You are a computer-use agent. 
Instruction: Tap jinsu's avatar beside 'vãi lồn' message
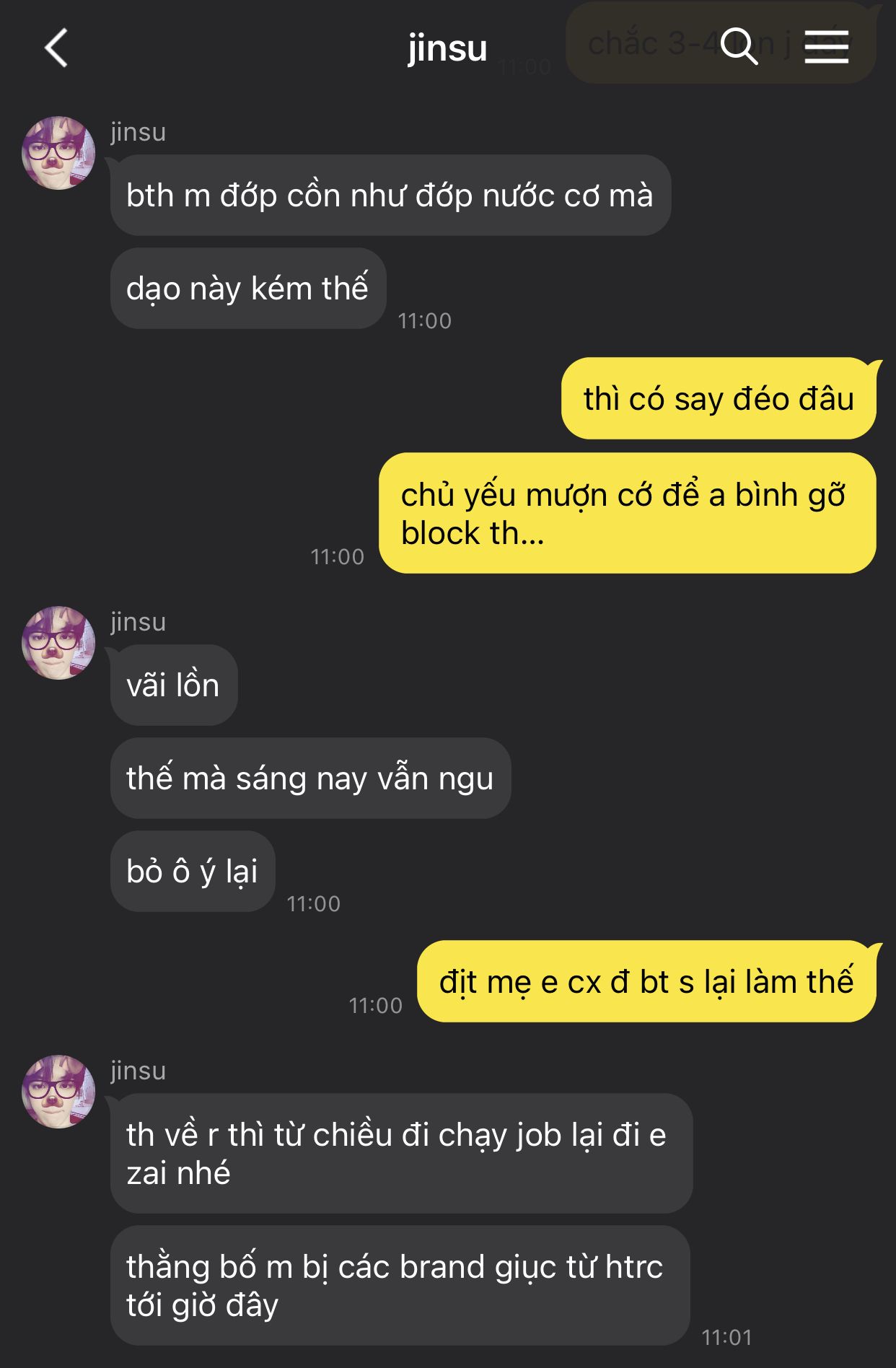[58, 643]
